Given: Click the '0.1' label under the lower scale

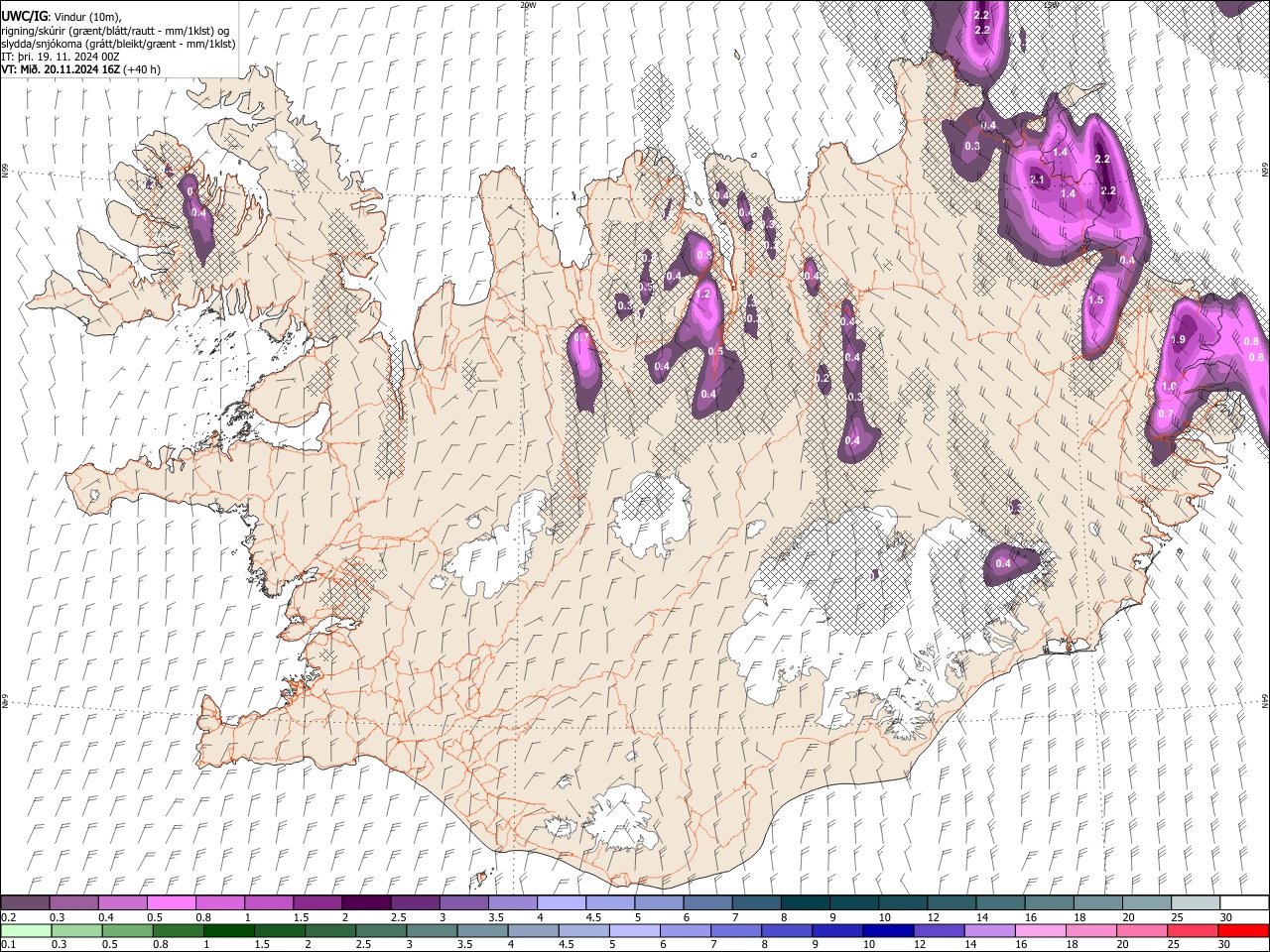Looking at the screenshot, I should (8, 945).
